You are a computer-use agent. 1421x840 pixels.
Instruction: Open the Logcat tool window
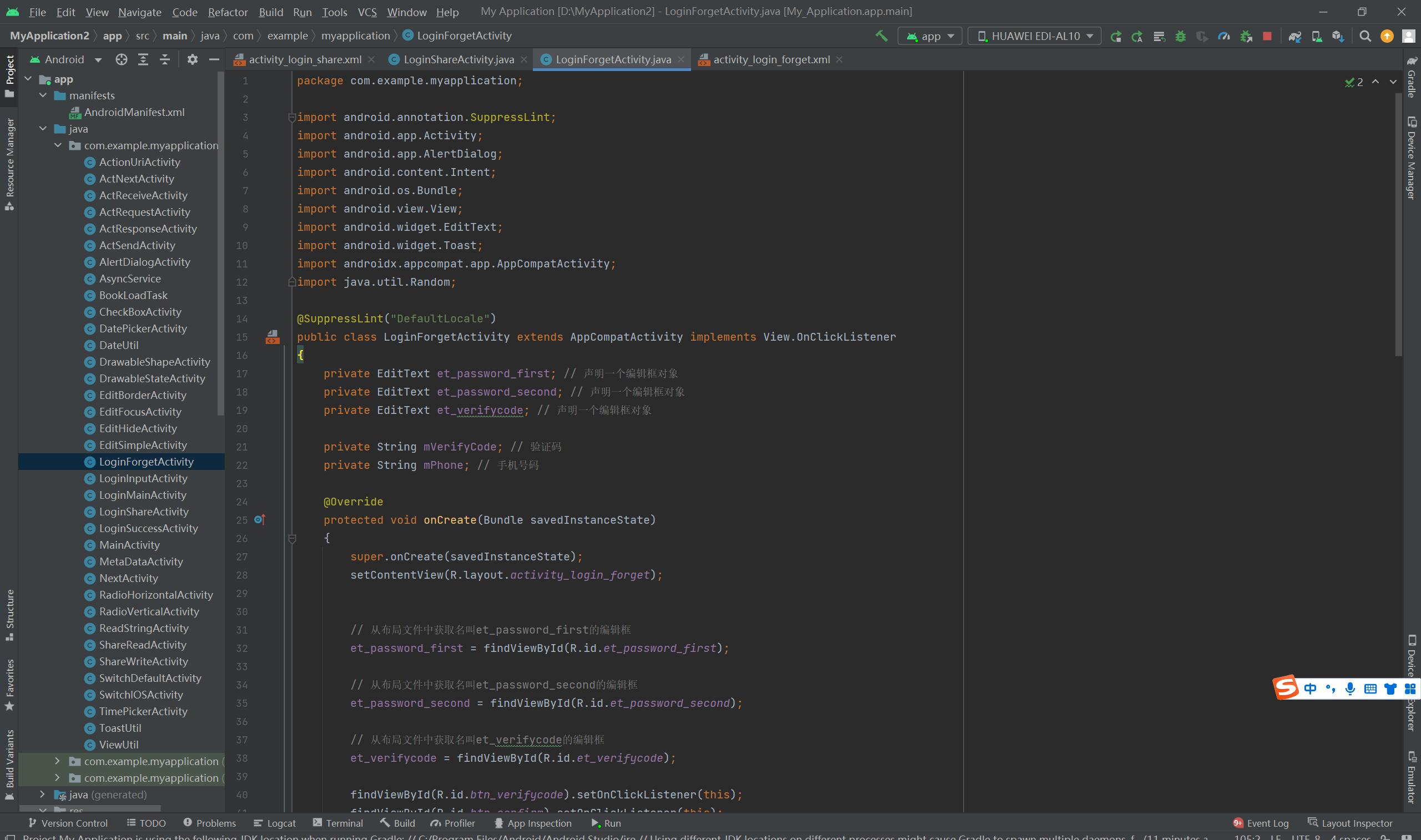tap(275, 823)
